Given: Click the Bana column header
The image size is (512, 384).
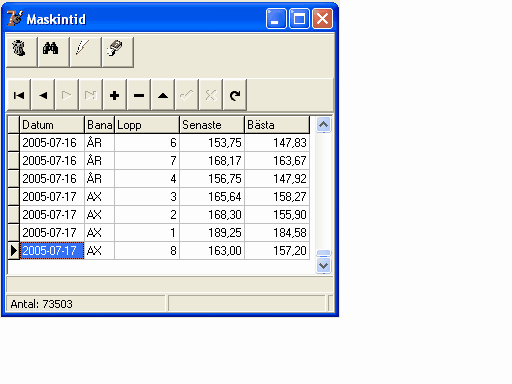Looking at the screenshot, I should 100,125.
